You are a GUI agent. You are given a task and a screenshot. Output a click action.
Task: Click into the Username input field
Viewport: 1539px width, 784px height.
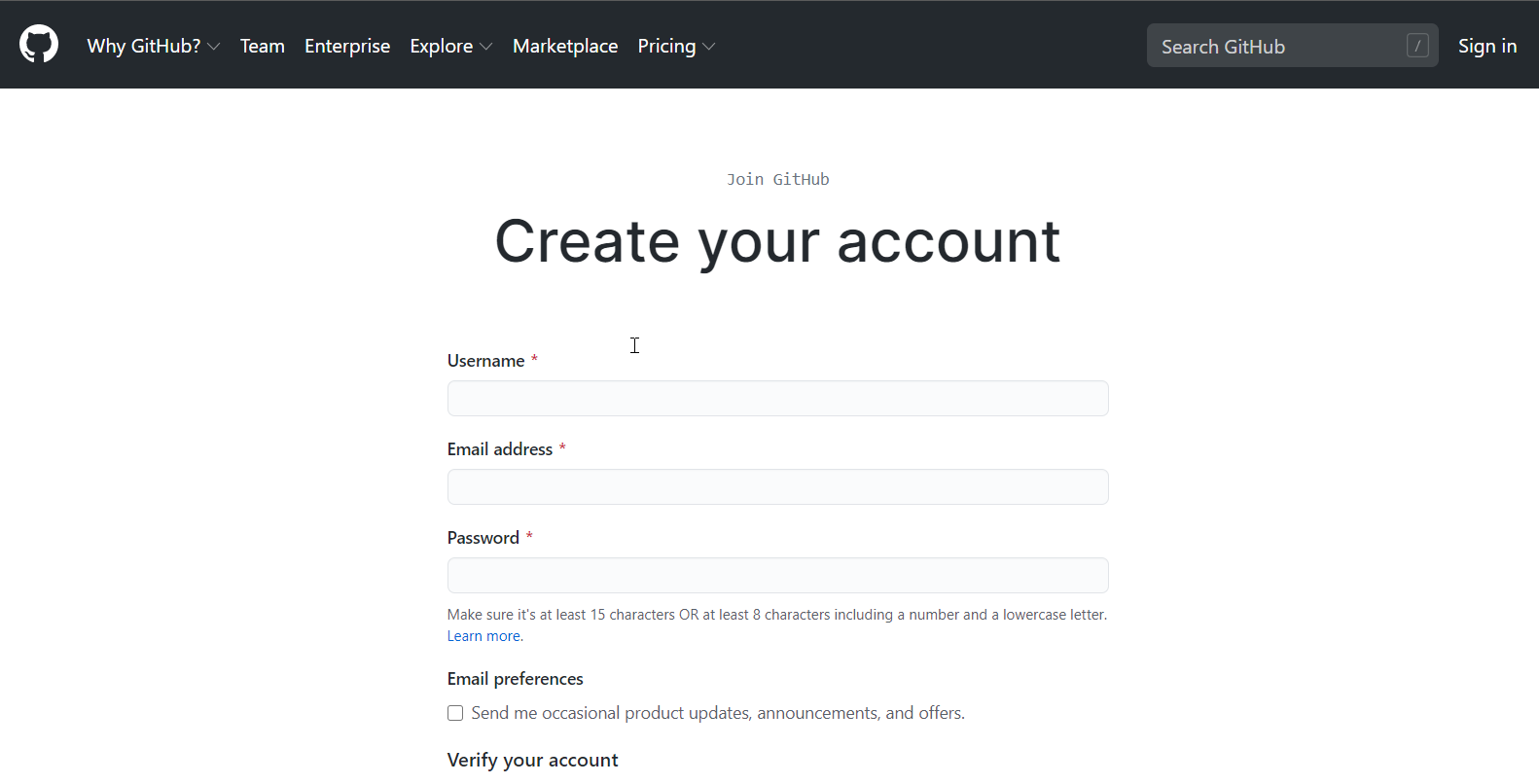point(777,399)
